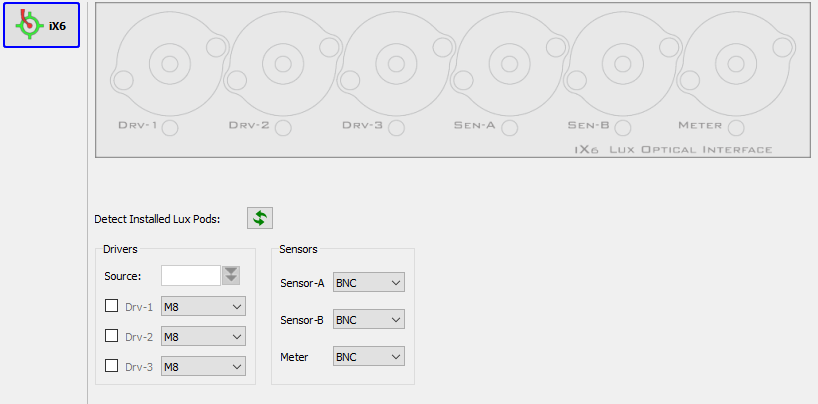The image size is (818, 404).
Task: Enable the Drv-3 checkbox
Action: click(x=112, y=367)
